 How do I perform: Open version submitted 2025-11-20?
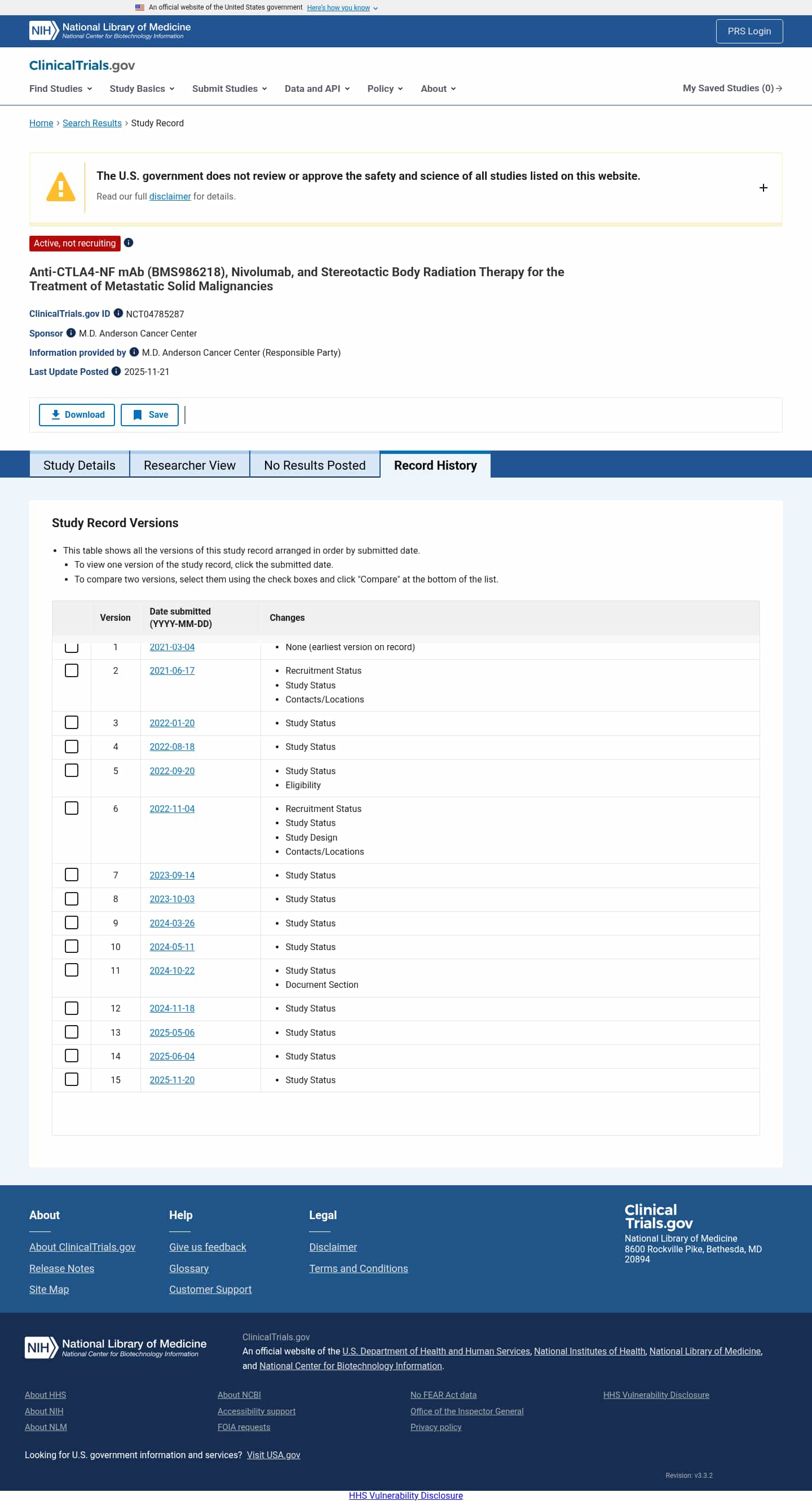(x=172, y=1080)
